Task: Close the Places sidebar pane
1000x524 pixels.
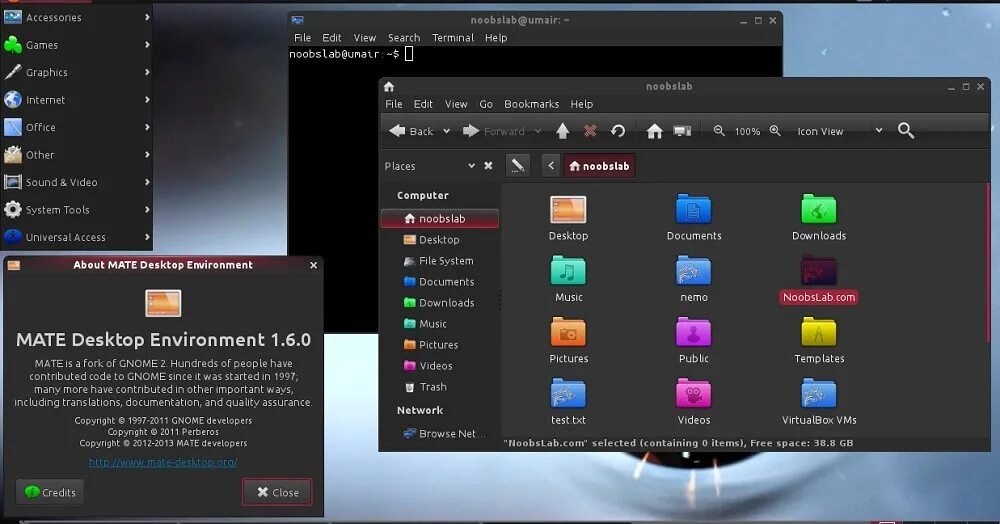Action: 488,166
